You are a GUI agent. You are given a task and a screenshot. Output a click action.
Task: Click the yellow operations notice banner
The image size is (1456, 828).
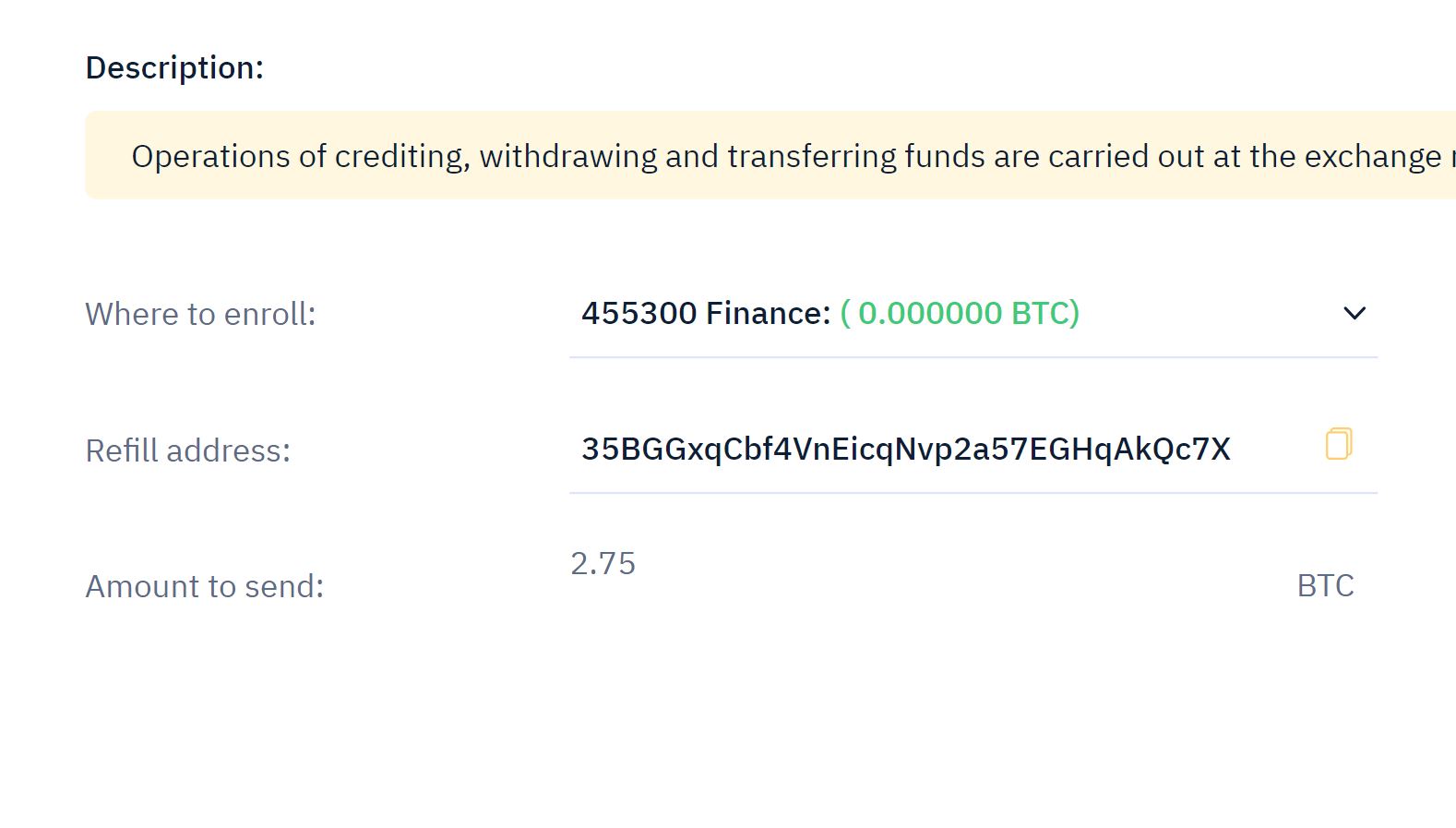[770, 155]
